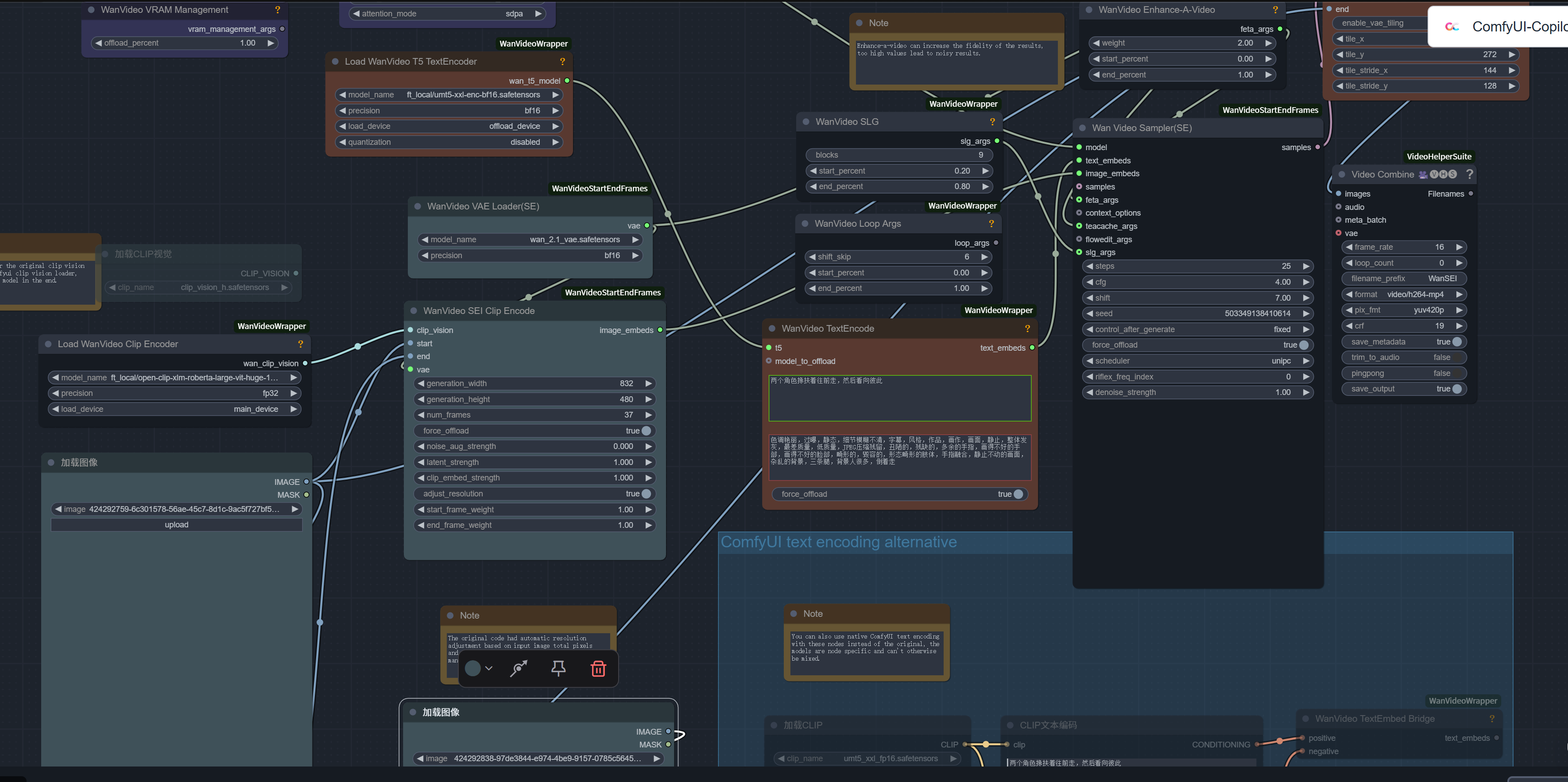The width and height of the screenshot is (1568, 782).
Task: Collapse the WanVideo Loop Args node dot
Action: pyautogui.click(x=805, y=224)
